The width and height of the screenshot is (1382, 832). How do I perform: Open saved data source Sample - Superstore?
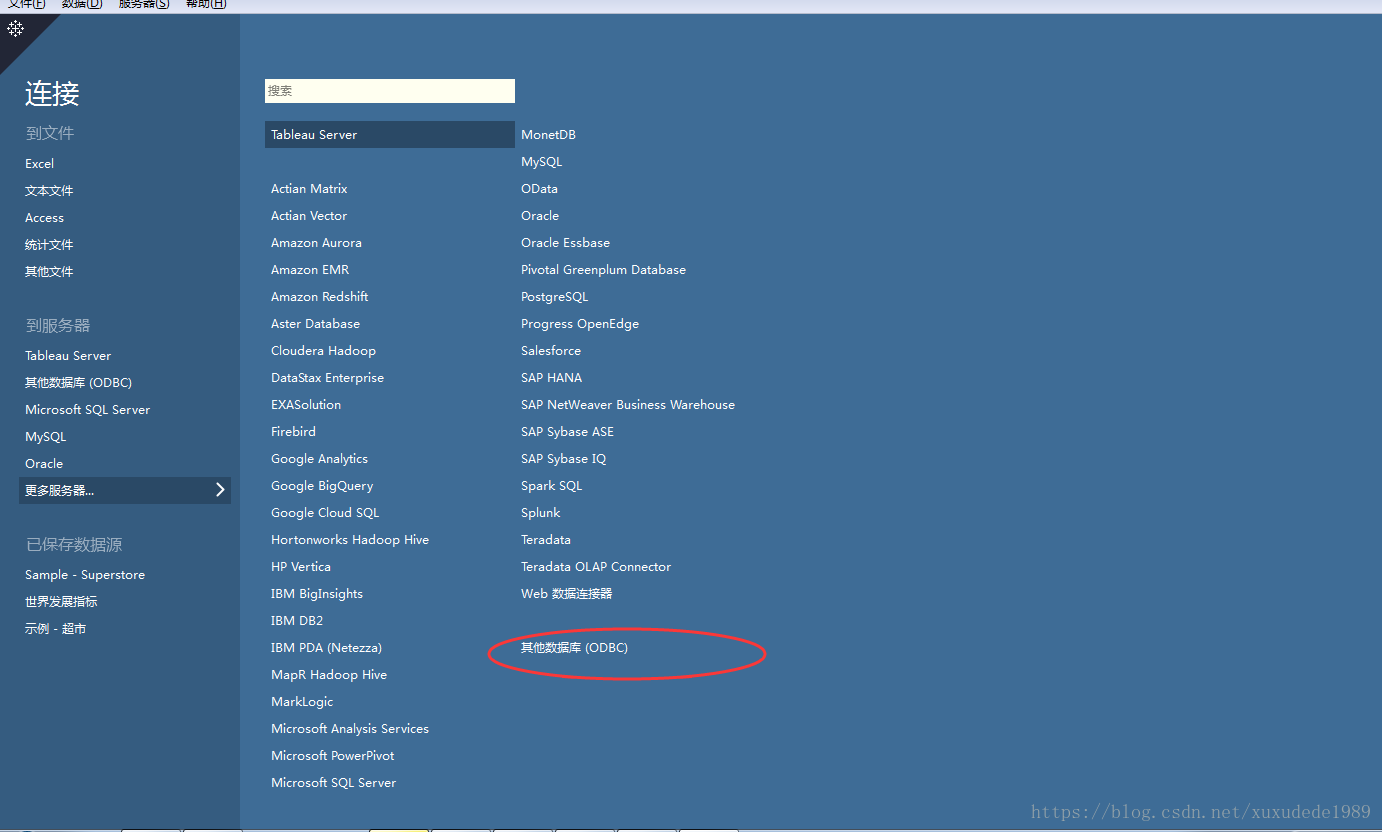click(85, 575)
